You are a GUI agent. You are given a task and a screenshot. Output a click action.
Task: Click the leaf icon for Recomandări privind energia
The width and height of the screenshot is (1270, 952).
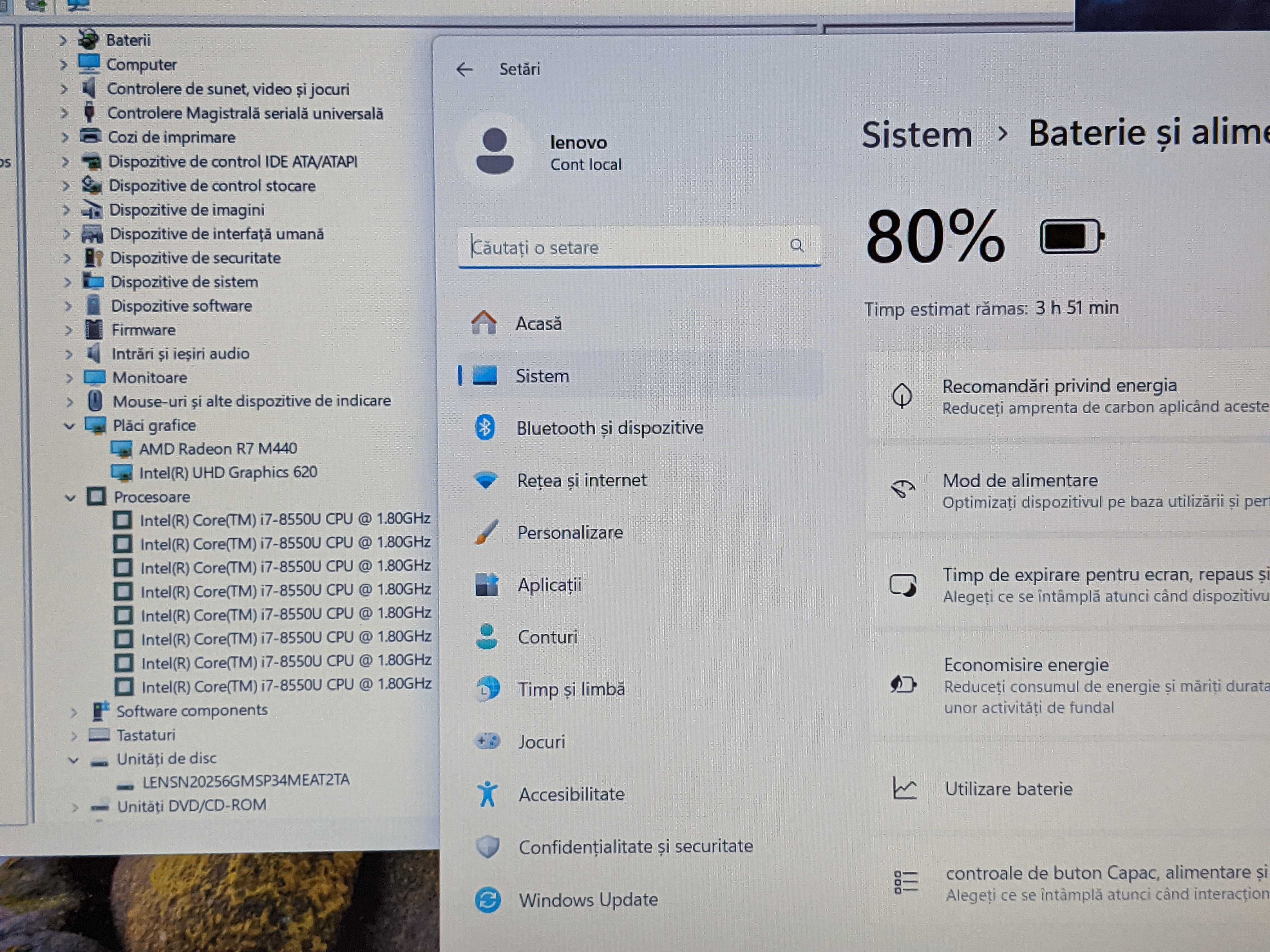point(902,395)
